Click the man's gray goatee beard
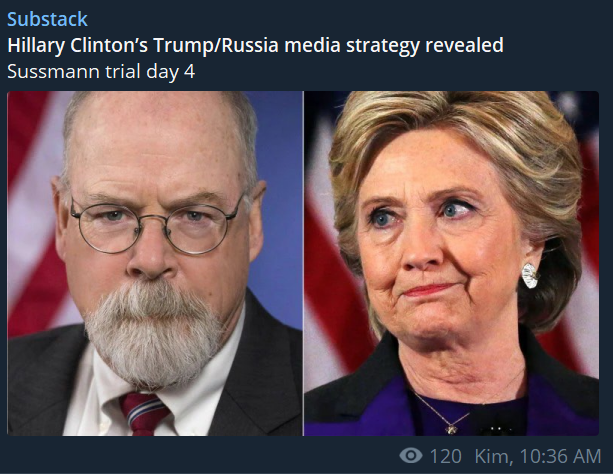The image size is (613, 474). tap(153, 332)
